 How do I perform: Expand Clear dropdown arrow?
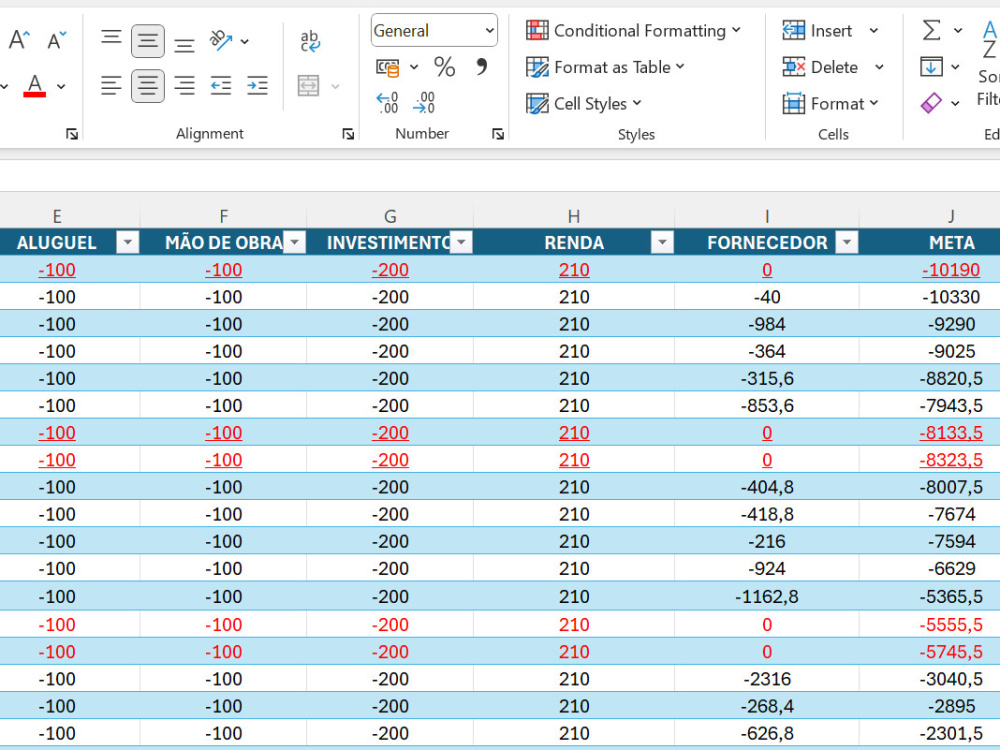pos(955,103)
